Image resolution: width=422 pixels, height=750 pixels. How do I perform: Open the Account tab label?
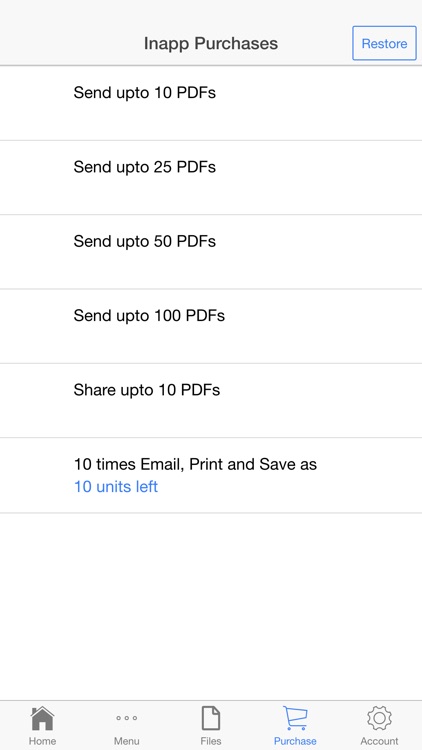[x=379, y=741]
